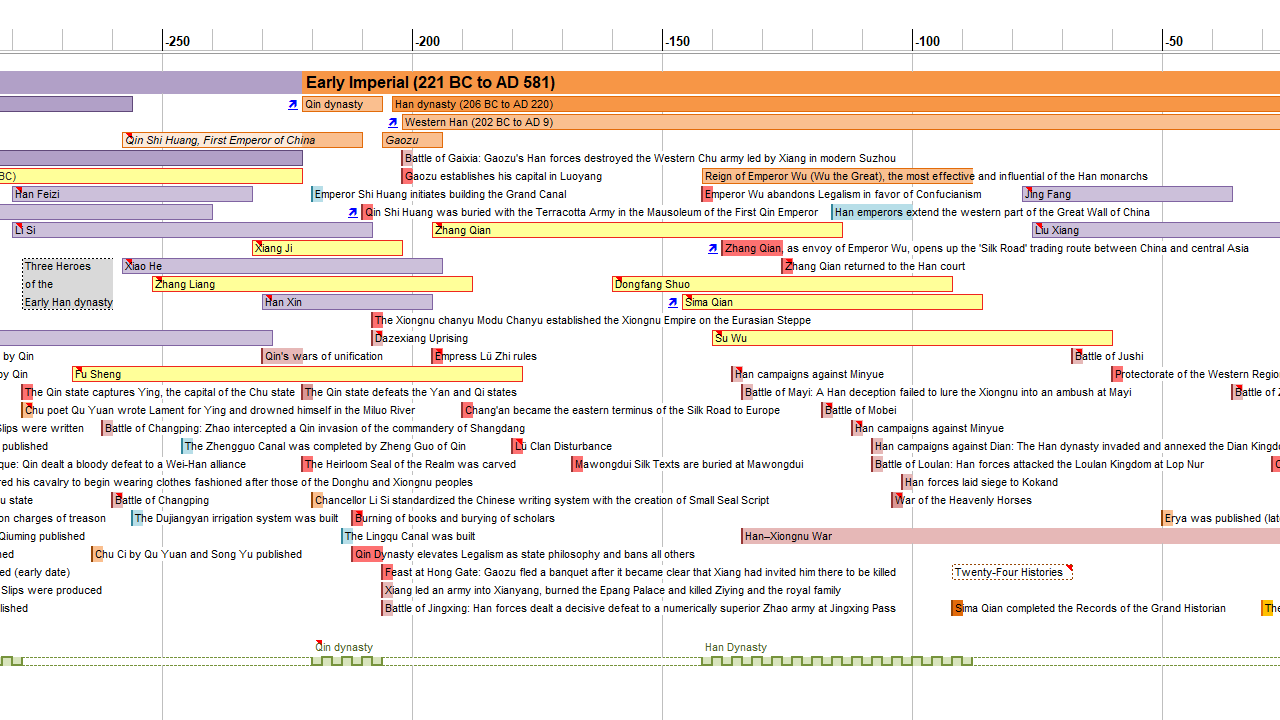Viewport: 1280px width, 720px height.
Task: Click the link arrow beside Sima Qian bar
Action: [672, 302]
